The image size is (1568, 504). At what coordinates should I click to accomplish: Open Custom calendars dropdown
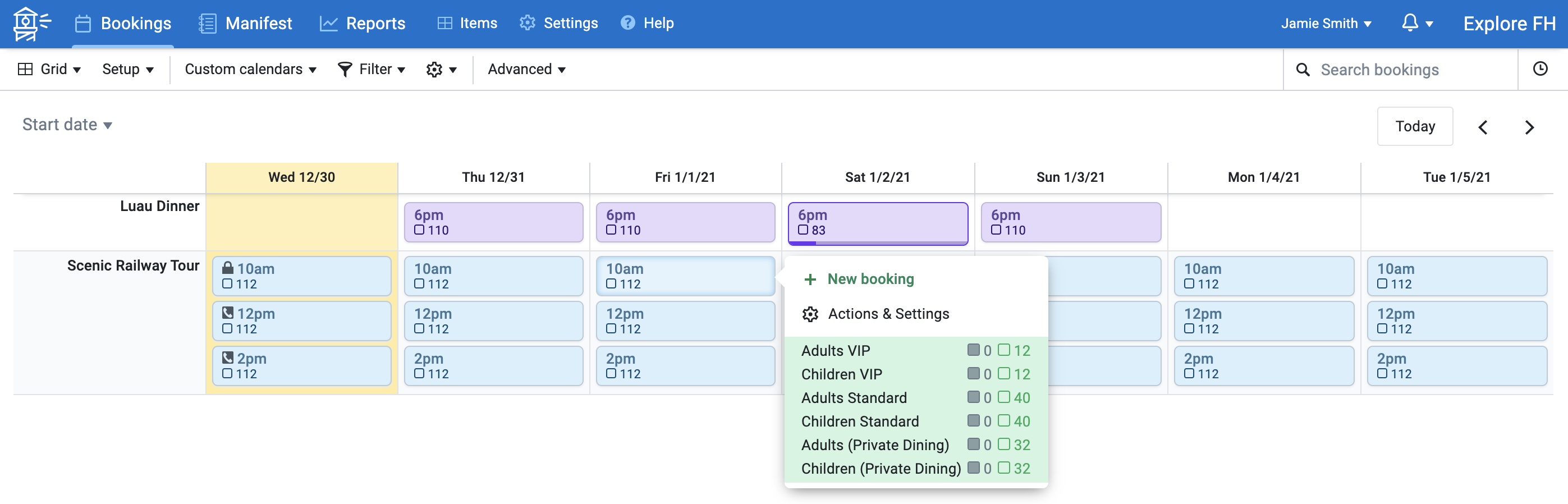251,70
